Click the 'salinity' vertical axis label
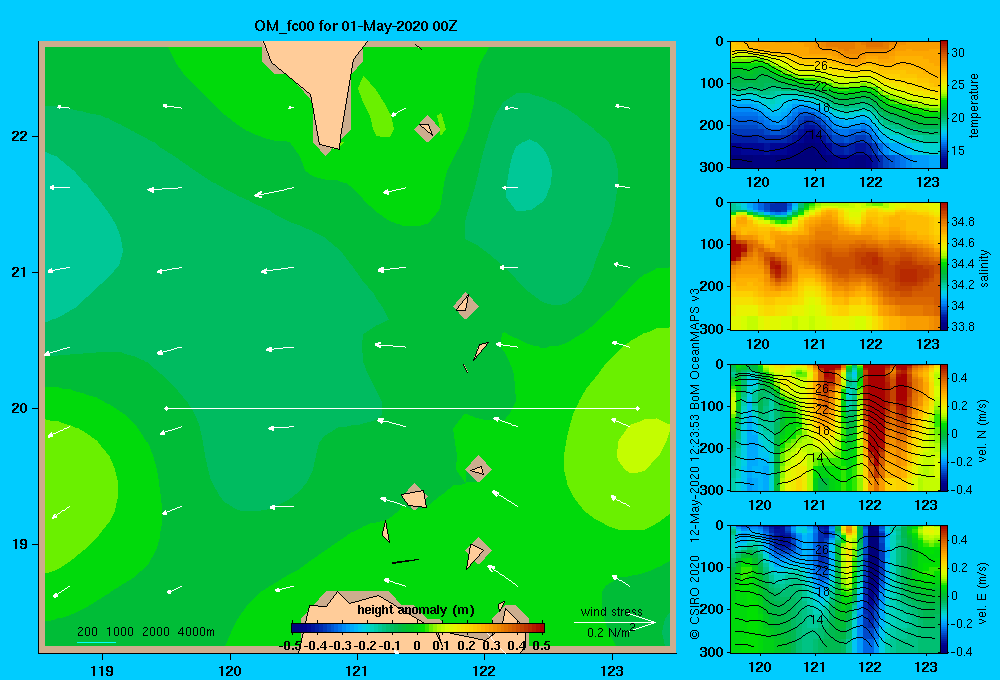The height and width of the screenshot is (680, 1000). click(x=984, y=268)
